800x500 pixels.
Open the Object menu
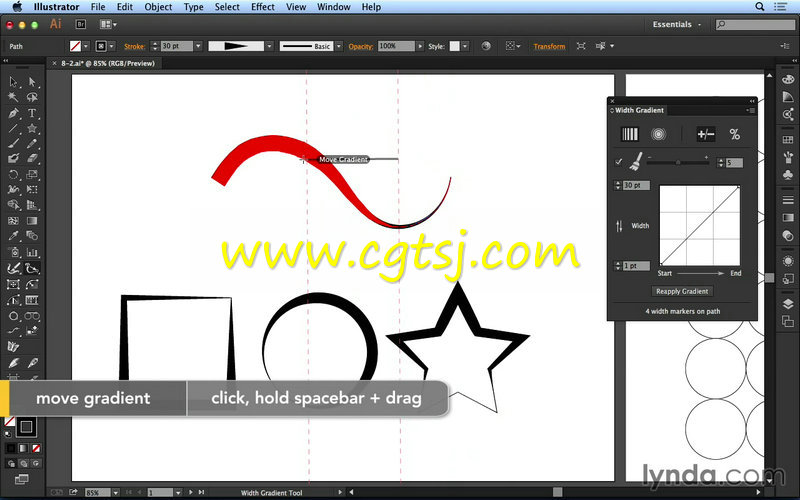pyautogui.click(x=158, y=7)
